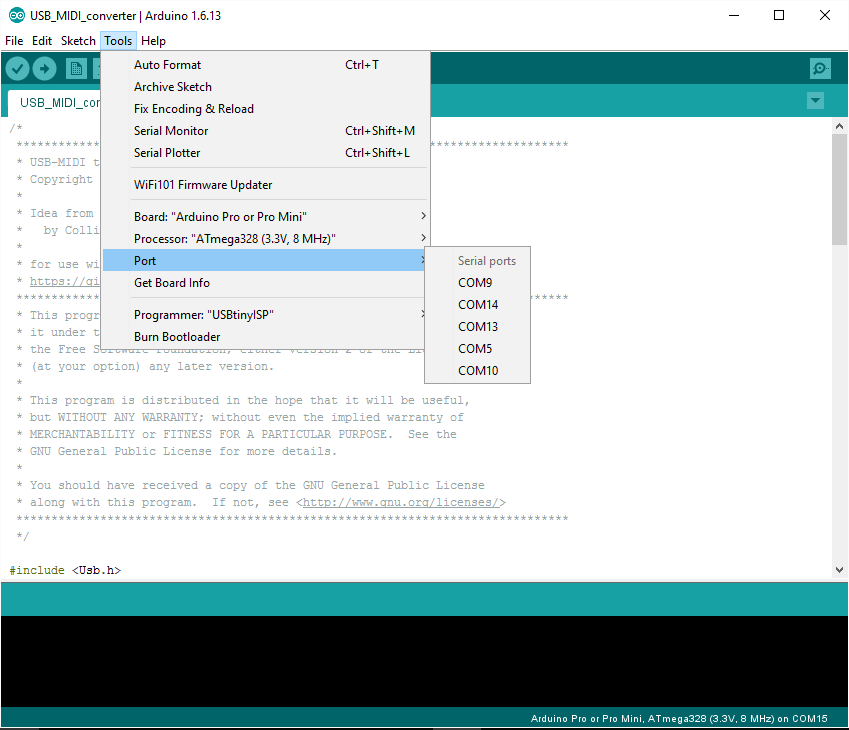
Task: Expand the Board submenu arrow
Action: coord(423,216)
